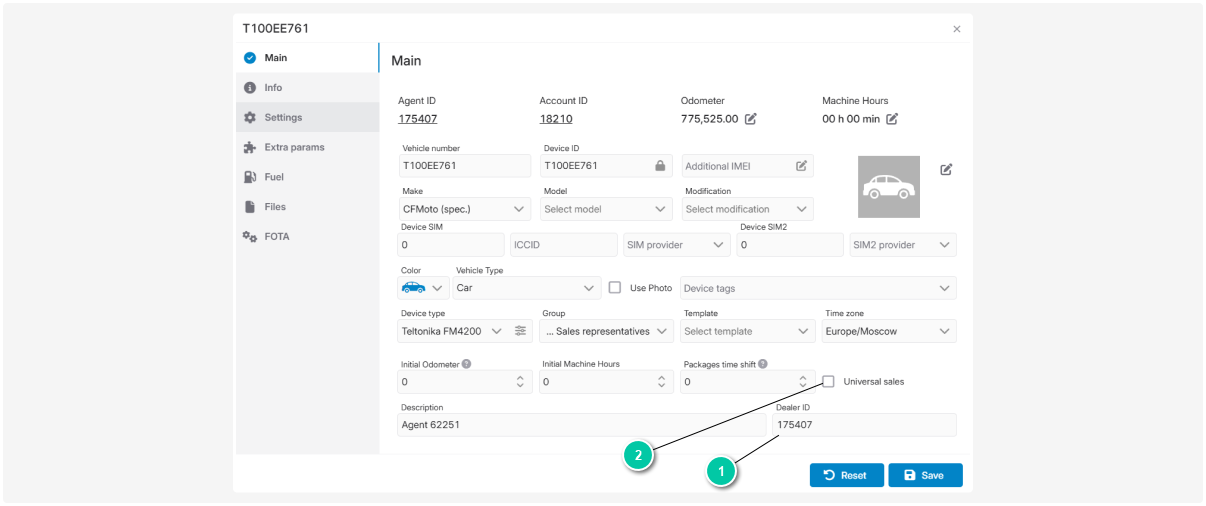The height and width of the screenshot is (506, 1206).
Task: Switch to the Fuel section
Action: tap(274, 177)
